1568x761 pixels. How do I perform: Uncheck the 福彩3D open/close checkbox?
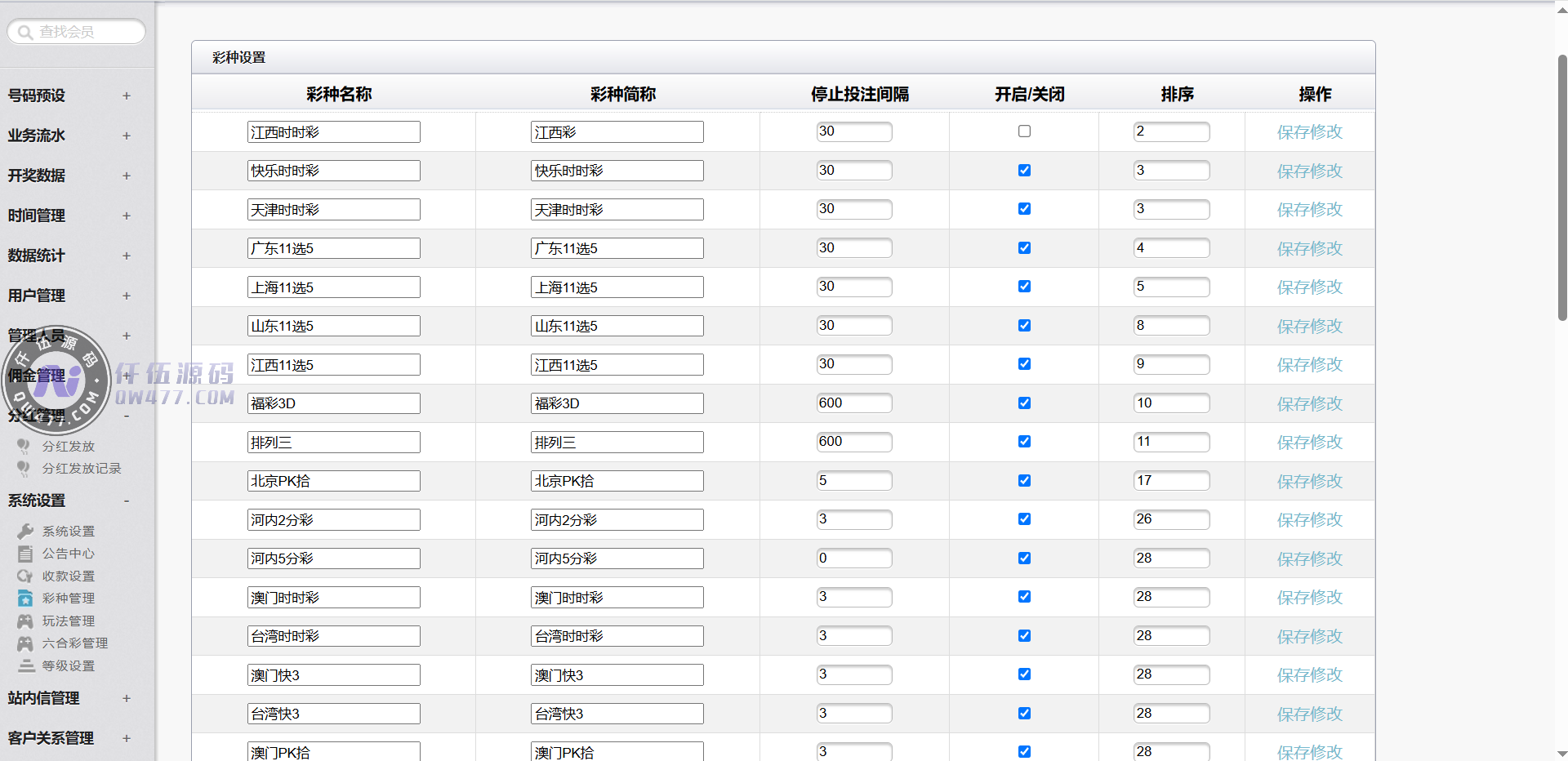coord(1024,403)
